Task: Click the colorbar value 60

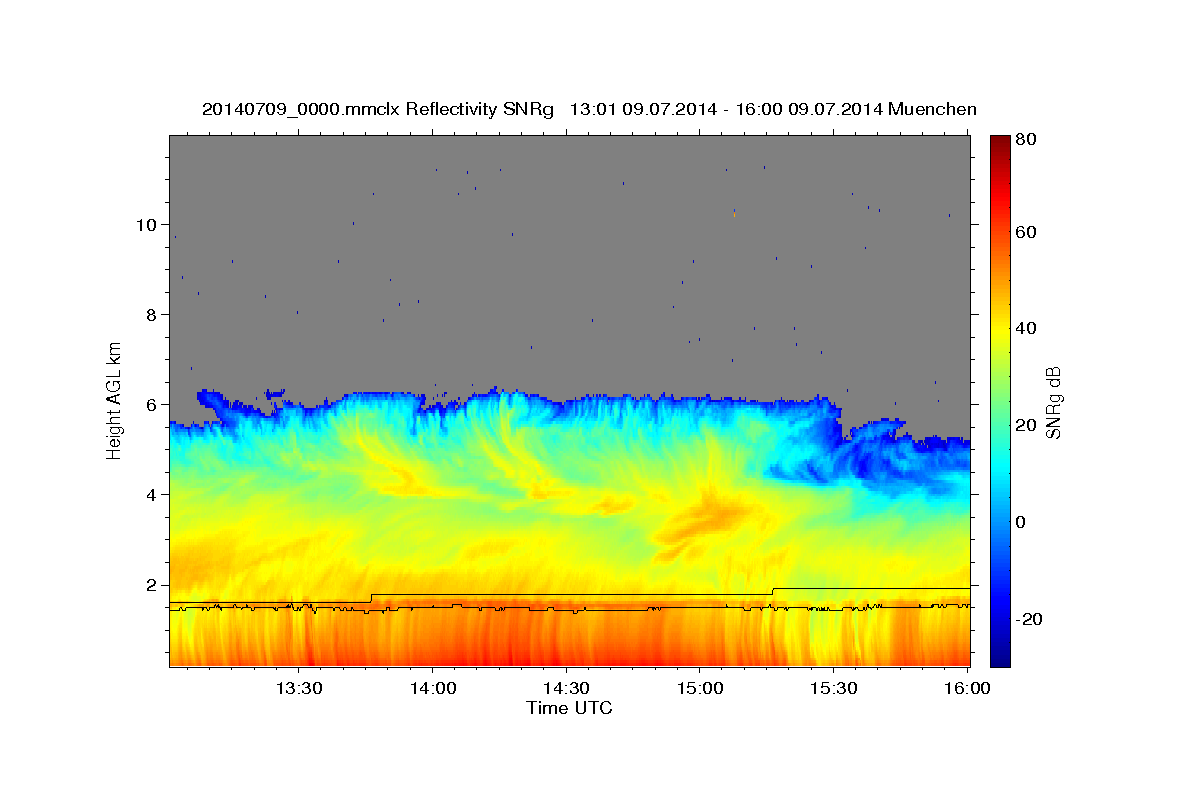Action: click(1028, 232)
